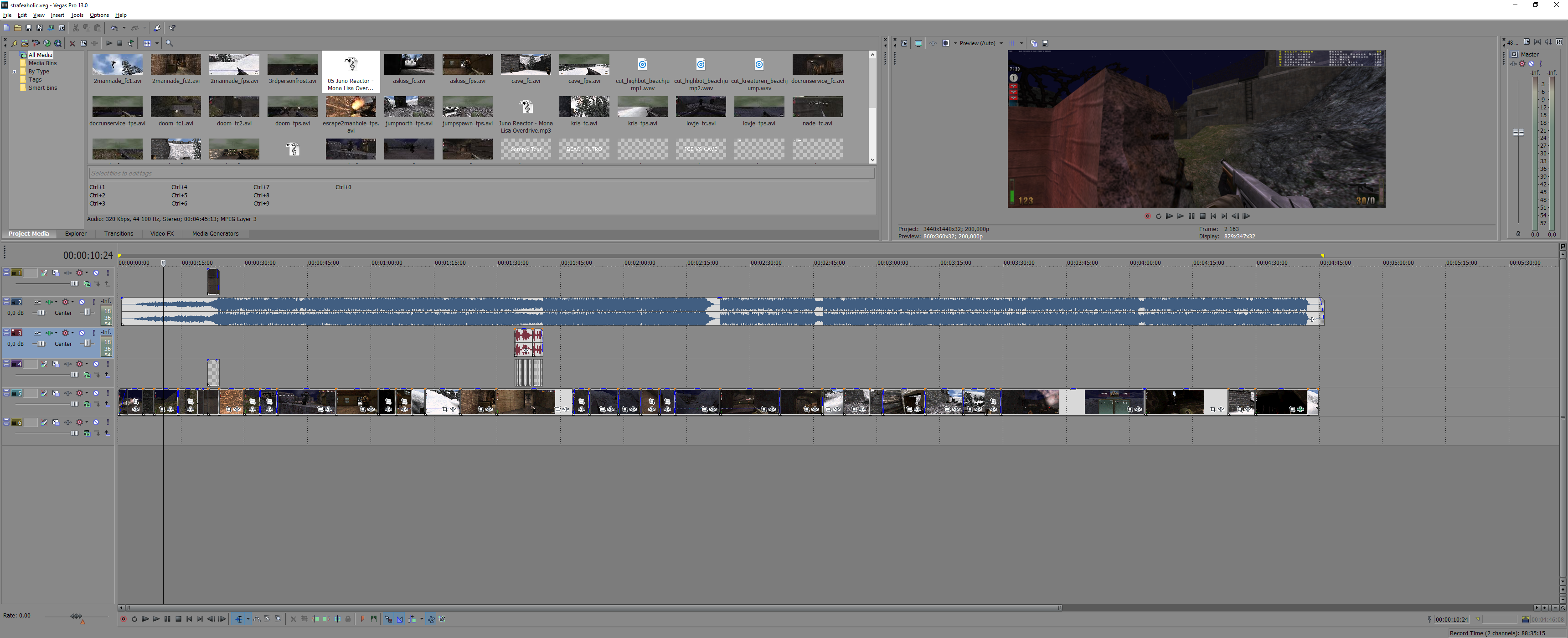This screenshot has width=1568, height=638.
Task: Toggle Loop Playback in timeline transport
Action: click(x=134, y=619)
